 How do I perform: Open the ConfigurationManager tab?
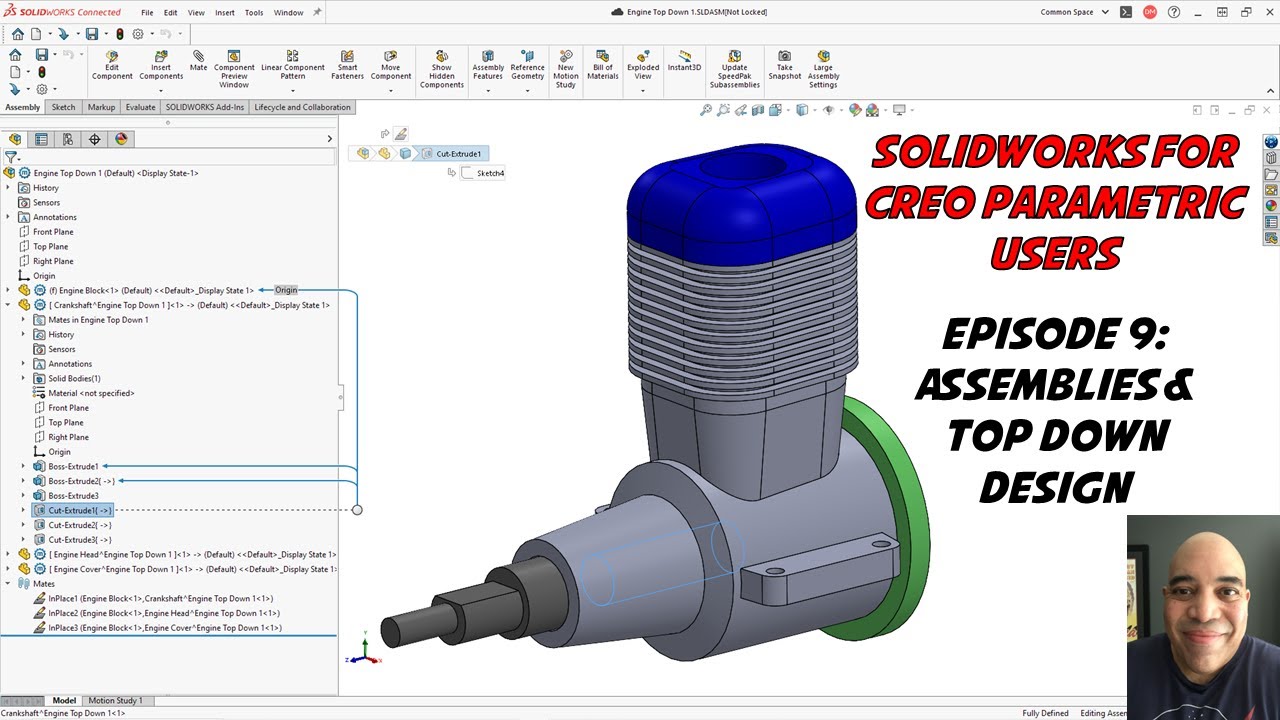[x=68, y=139]
